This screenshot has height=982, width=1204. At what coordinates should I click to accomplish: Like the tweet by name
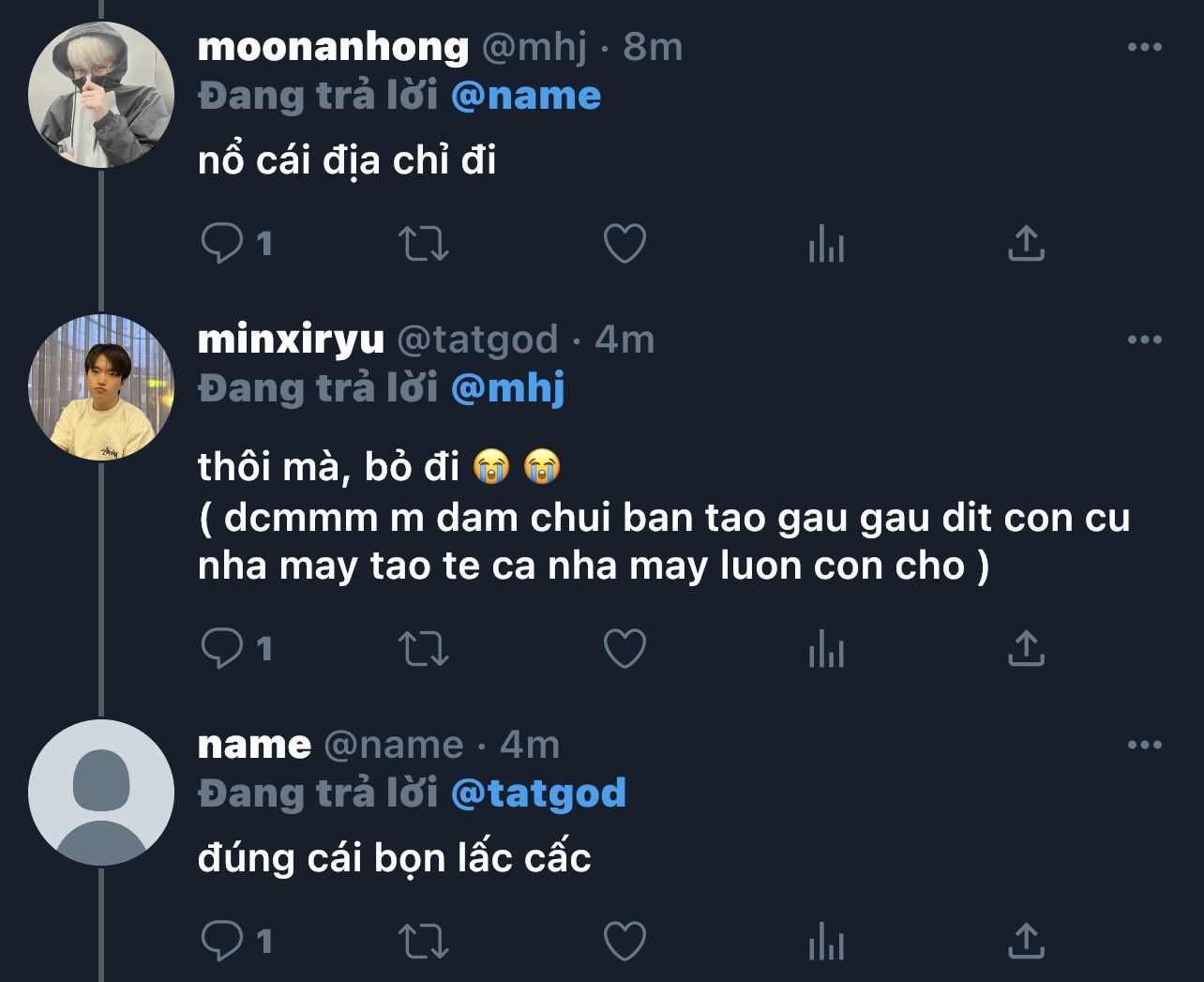click(625, 941)
